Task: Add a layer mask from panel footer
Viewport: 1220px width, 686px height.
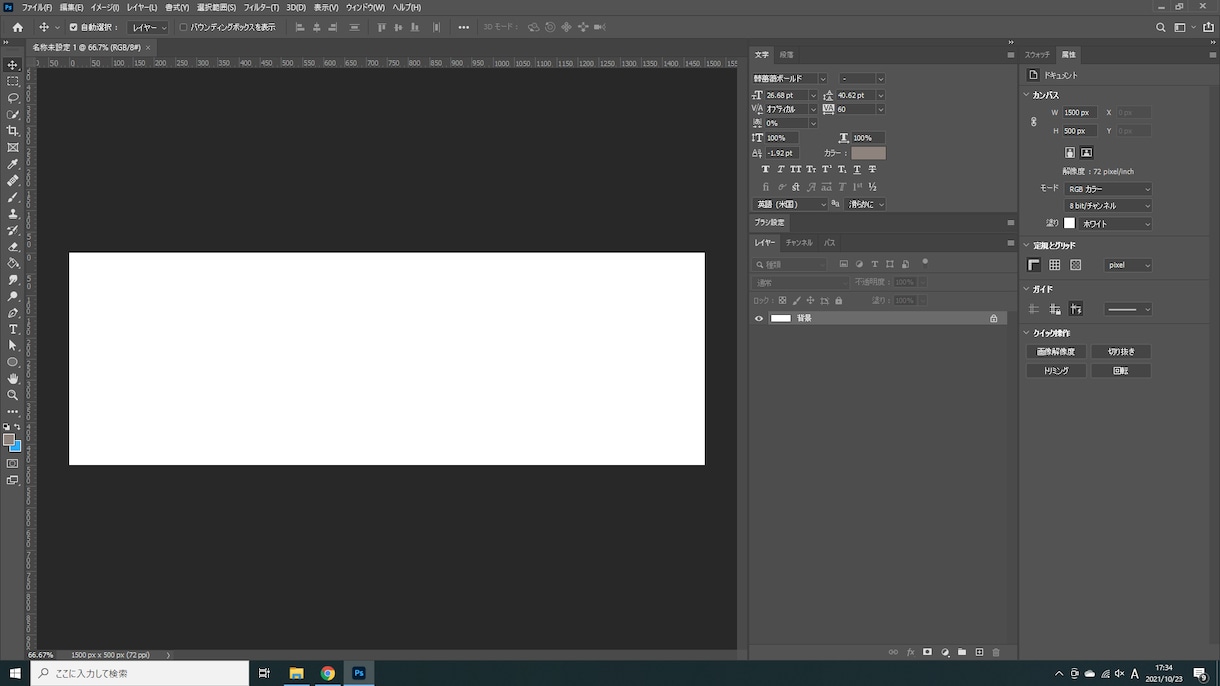Action: pos(927,652)
